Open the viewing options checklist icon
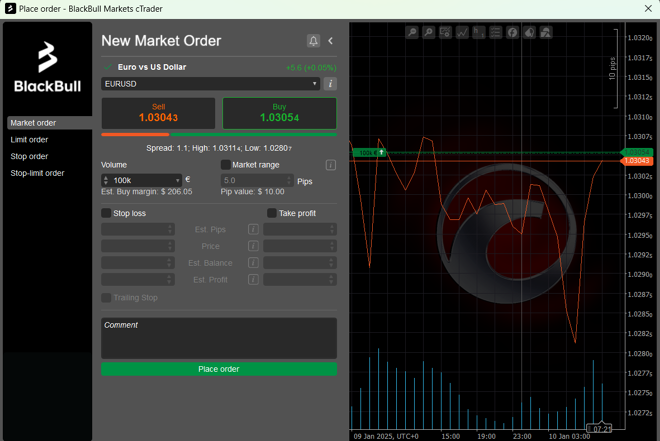This screenshot has height=441, width=660. pyautogui.click(x=495, y=32)
